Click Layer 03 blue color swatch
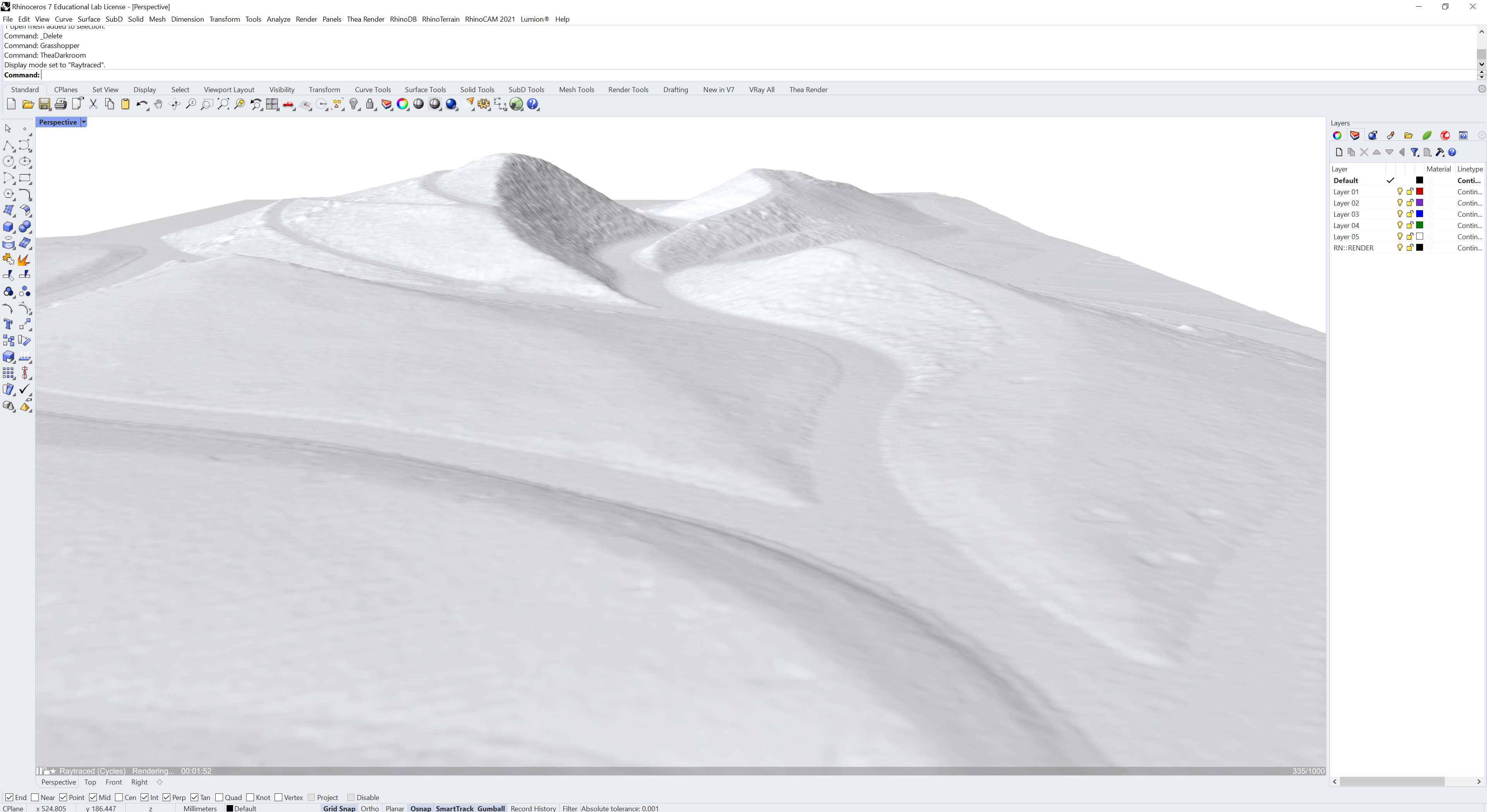Screen dimensions: 1487x812 (x=1420, y=214)
